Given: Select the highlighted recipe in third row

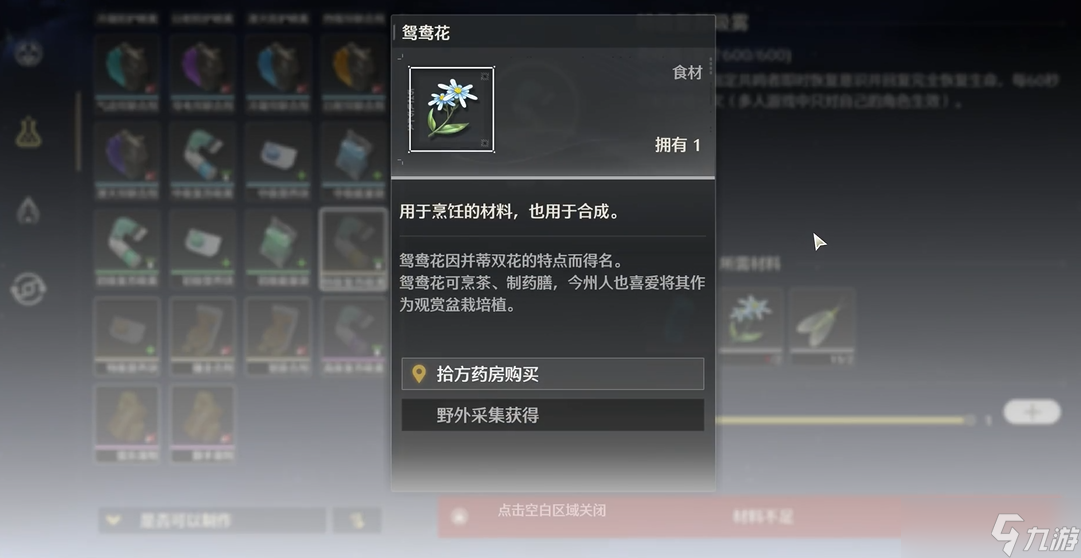Looking at the screenshot, I should [353, 249].
